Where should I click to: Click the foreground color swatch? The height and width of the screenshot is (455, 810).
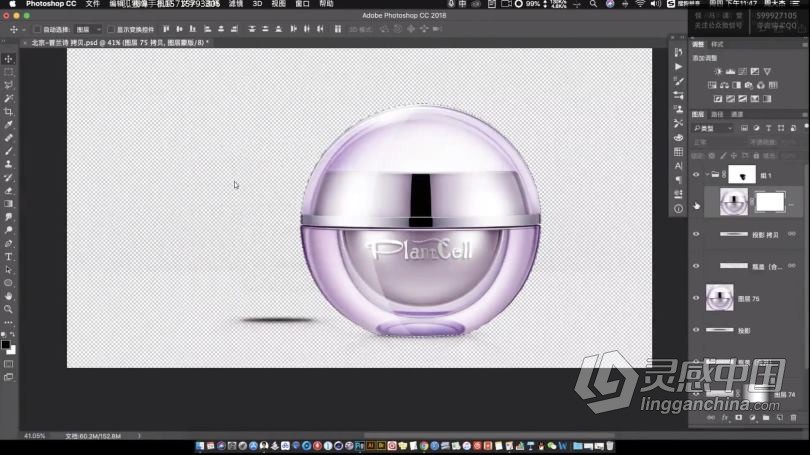(x=6, y=345)
